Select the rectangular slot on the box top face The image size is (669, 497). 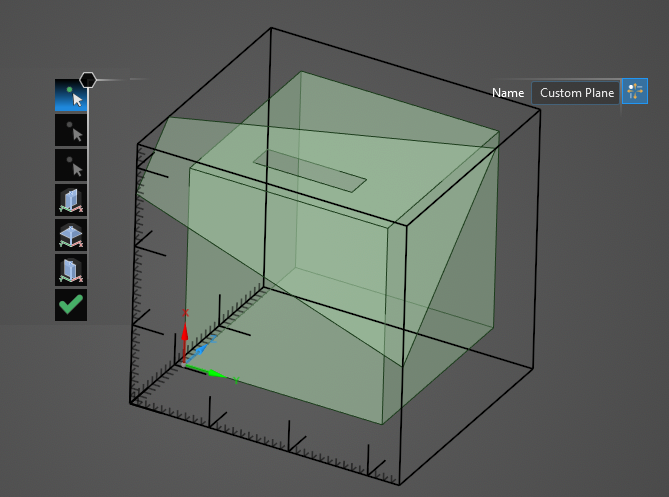tap(310, 171)
